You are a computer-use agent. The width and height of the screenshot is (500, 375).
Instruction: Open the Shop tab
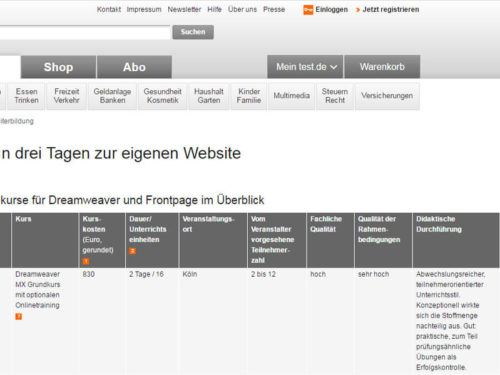coord(58,67)
